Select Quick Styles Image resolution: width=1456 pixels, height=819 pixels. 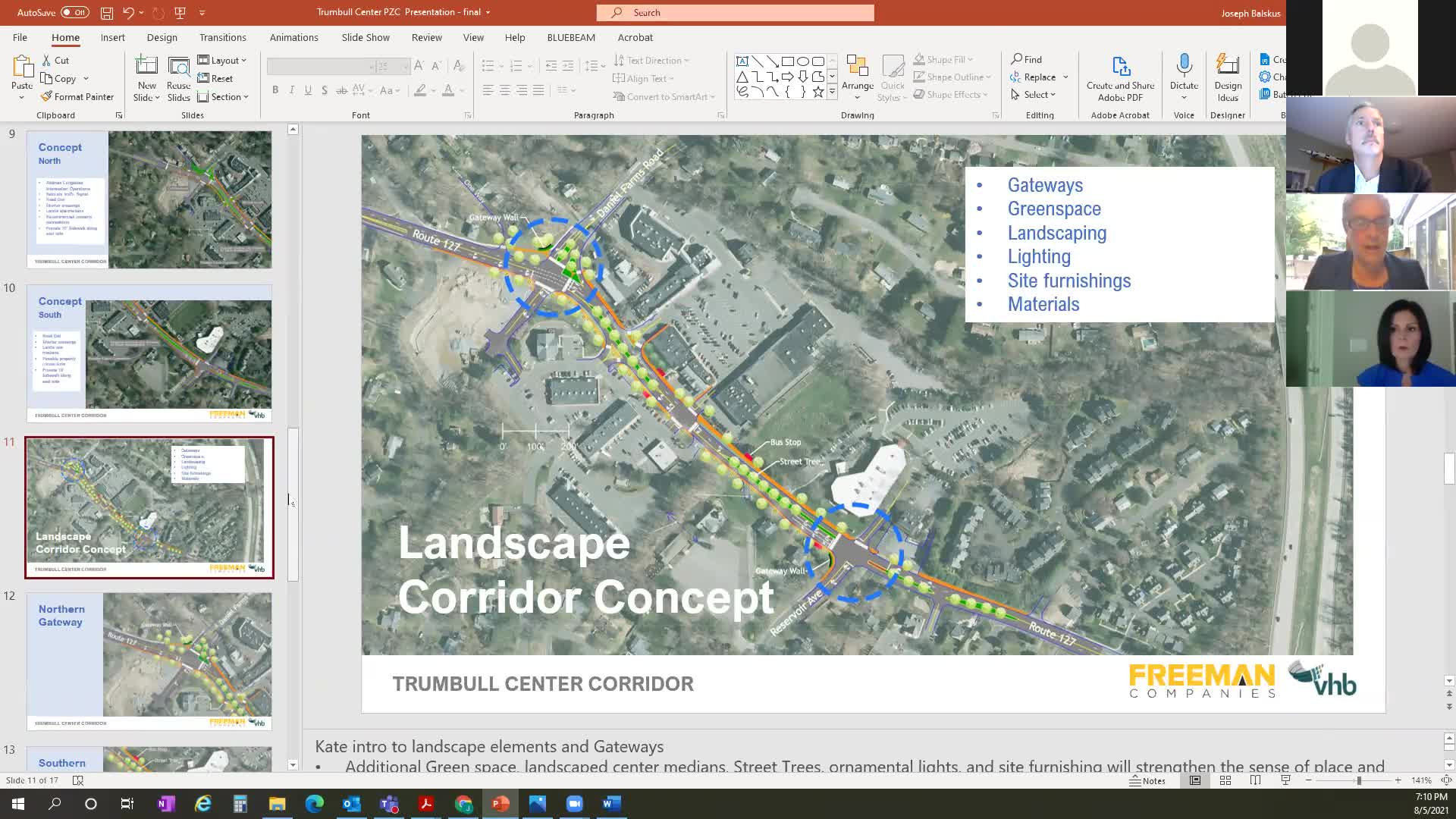[893, 78]
